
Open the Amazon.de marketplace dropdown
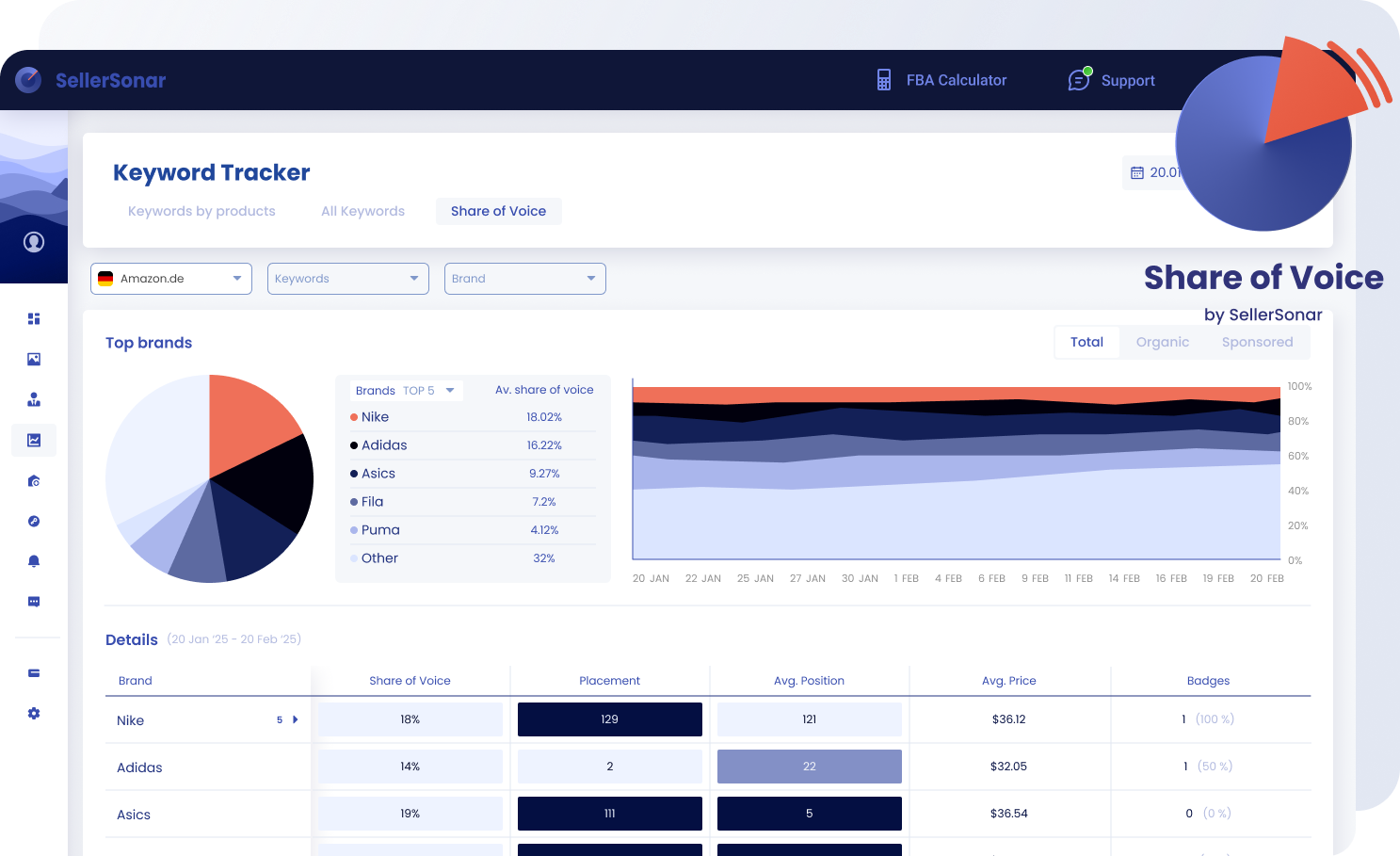(171, 279)
